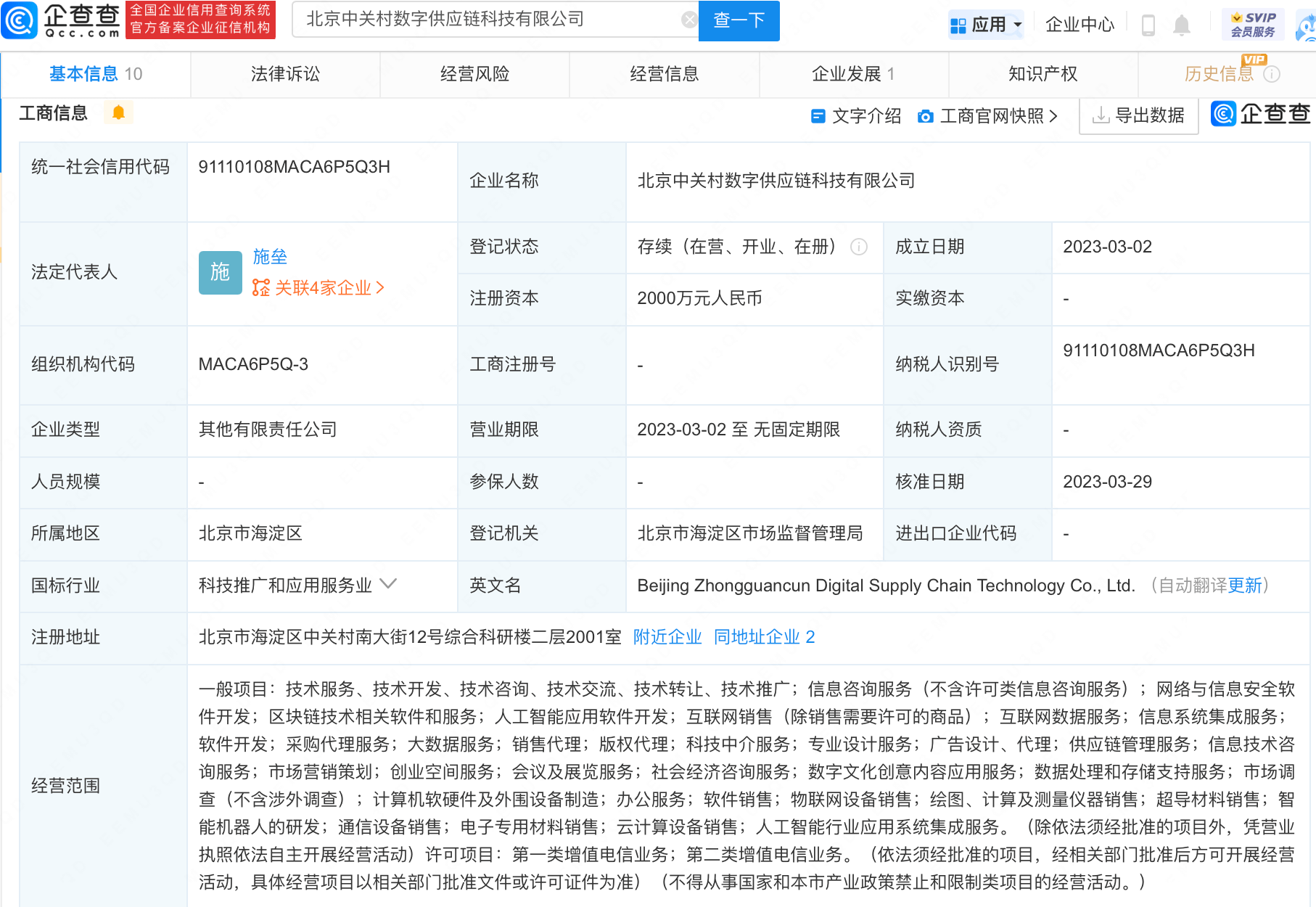Open the 应用 dropdown menu

(x=986, y=25)
